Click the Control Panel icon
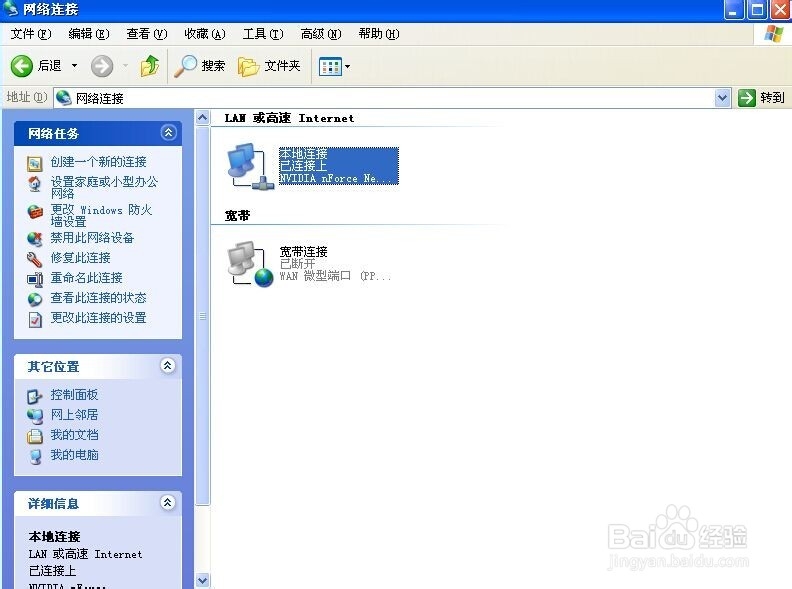Image resolution: width=792 pixels, height=589 pixels. click(34, 397)
